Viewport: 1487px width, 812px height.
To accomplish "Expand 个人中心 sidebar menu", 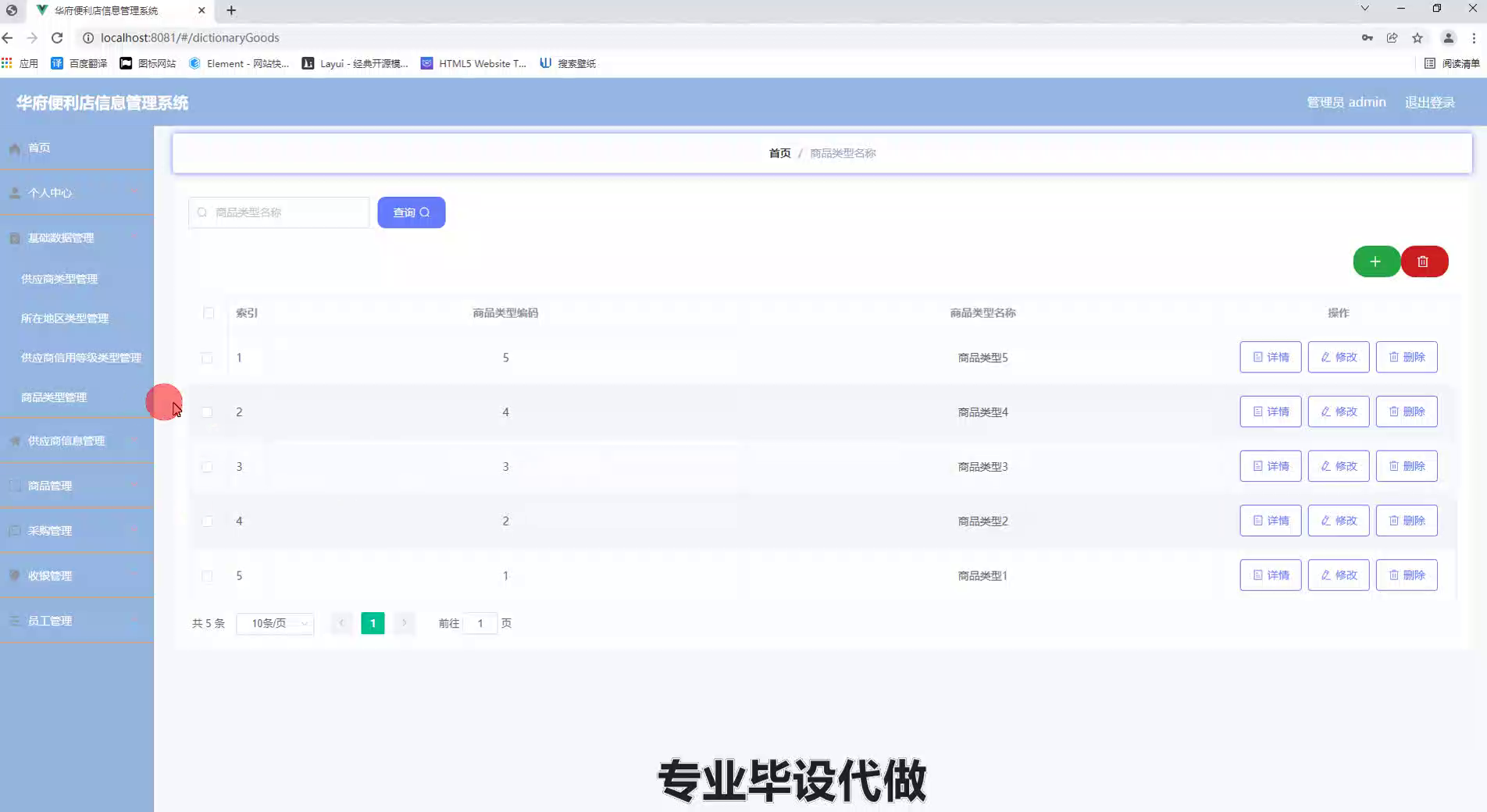I will [x=77, y=193].
